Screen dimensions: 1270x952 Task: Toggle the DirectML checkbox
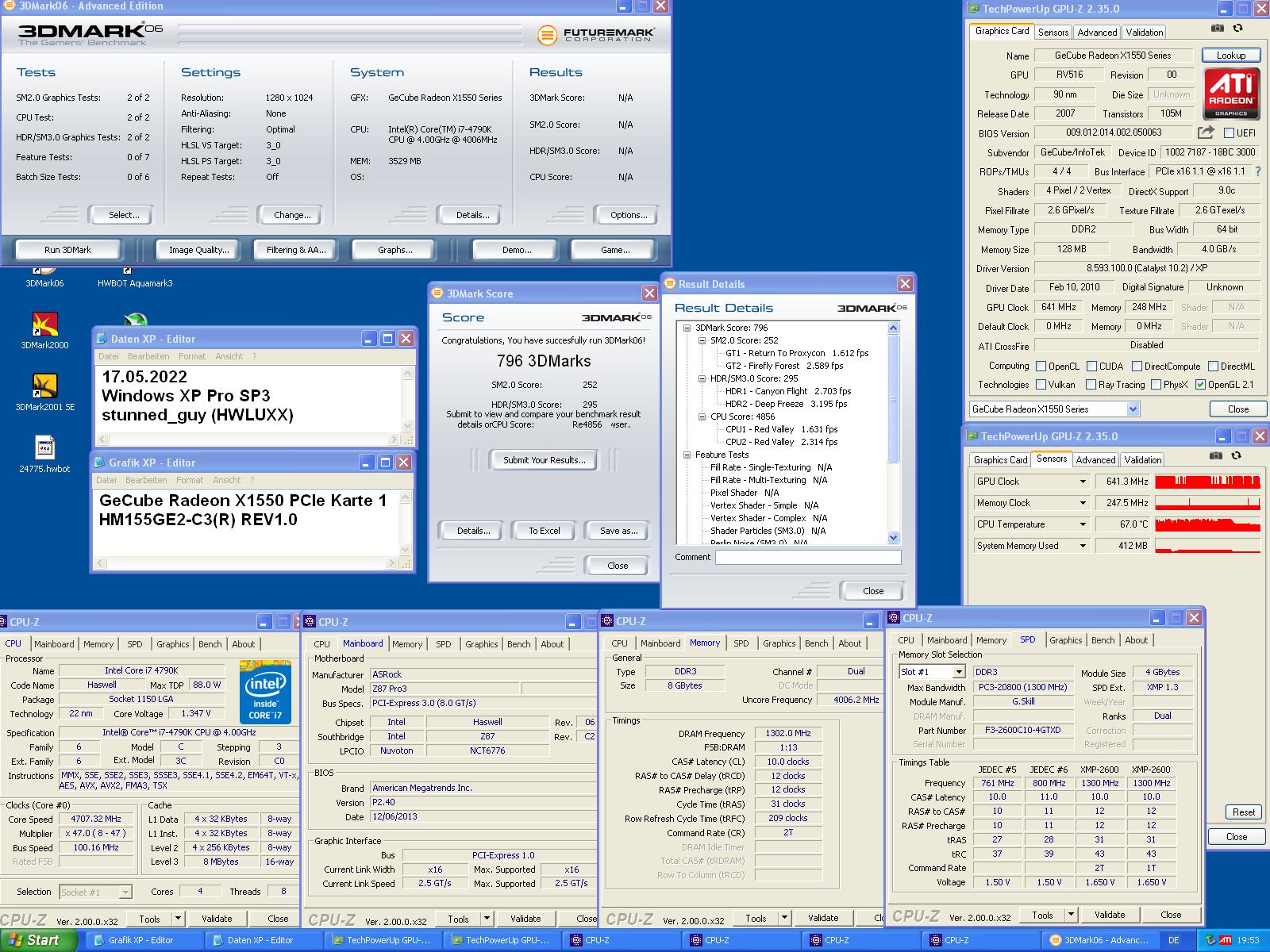pyautogui.click(x=1213, y=367)
